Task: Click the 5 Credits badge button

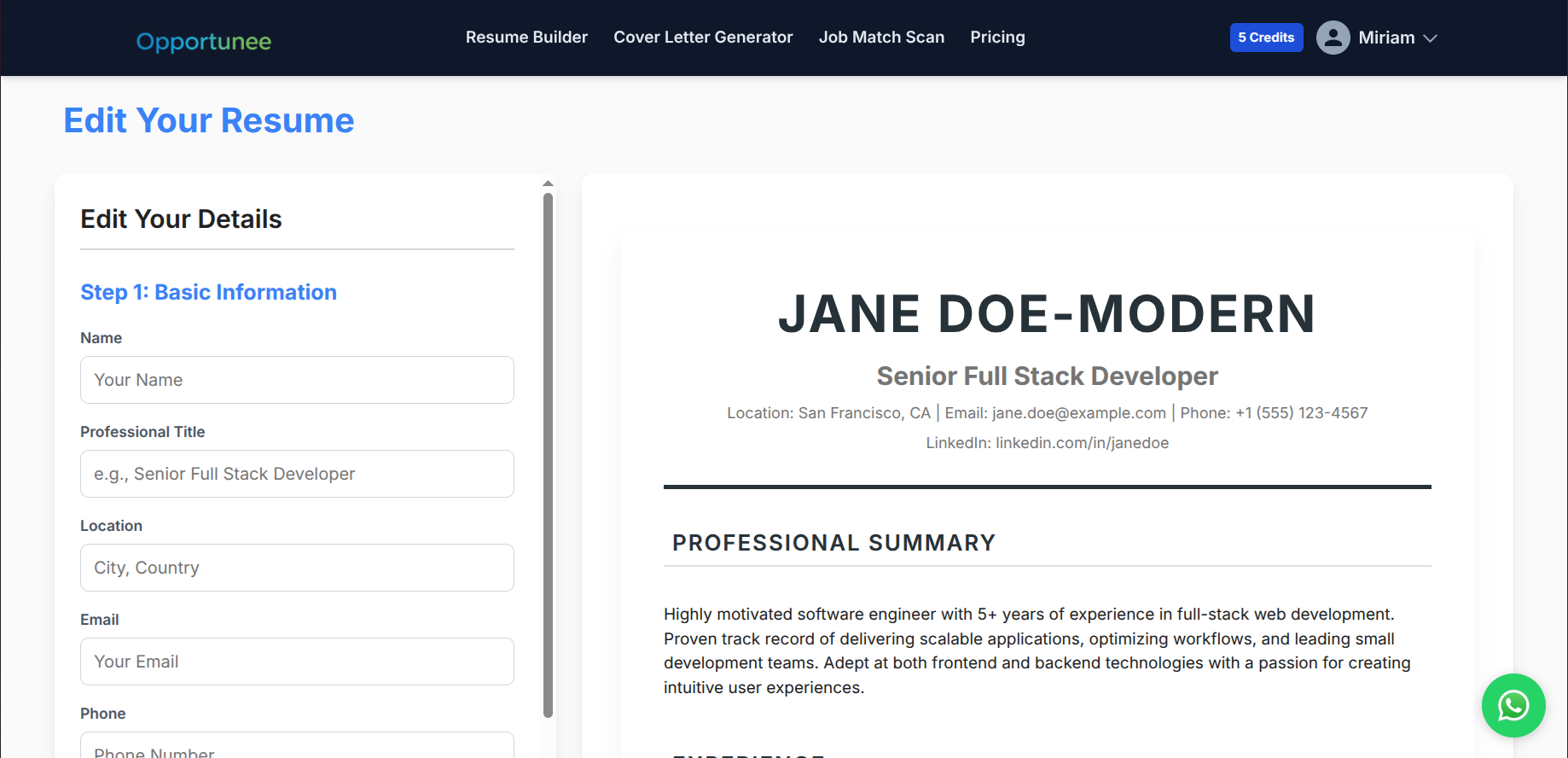Action: point(1266,38)
